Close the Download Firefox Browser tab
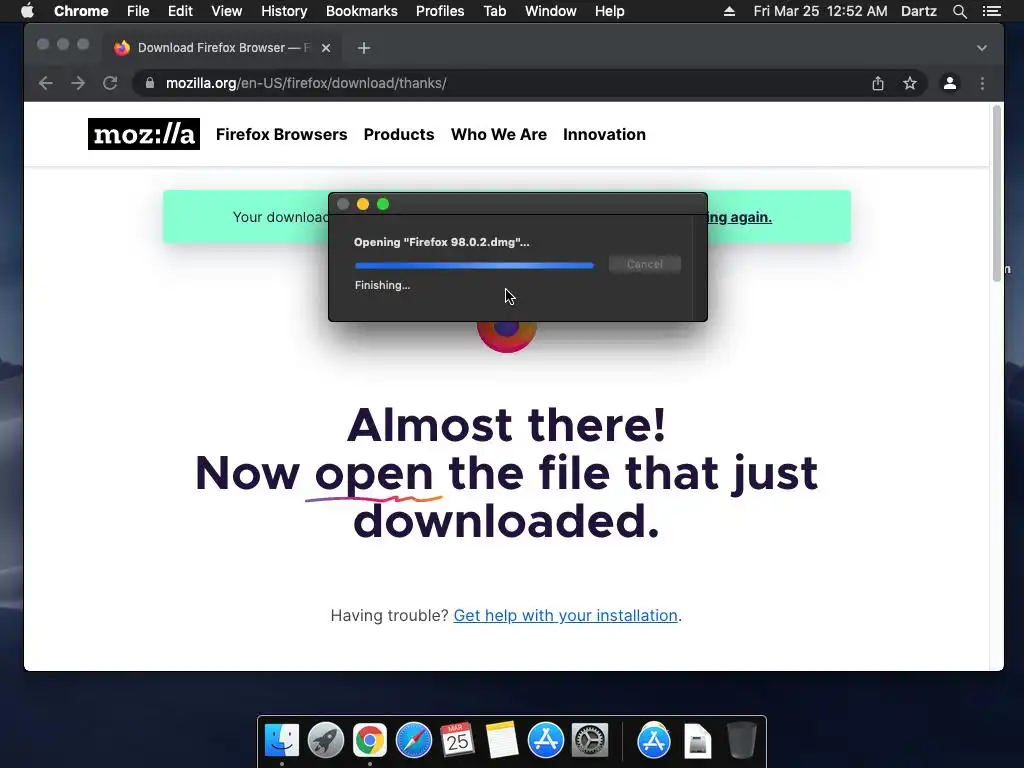The image size is (1024, 768). tap(326, 48)
